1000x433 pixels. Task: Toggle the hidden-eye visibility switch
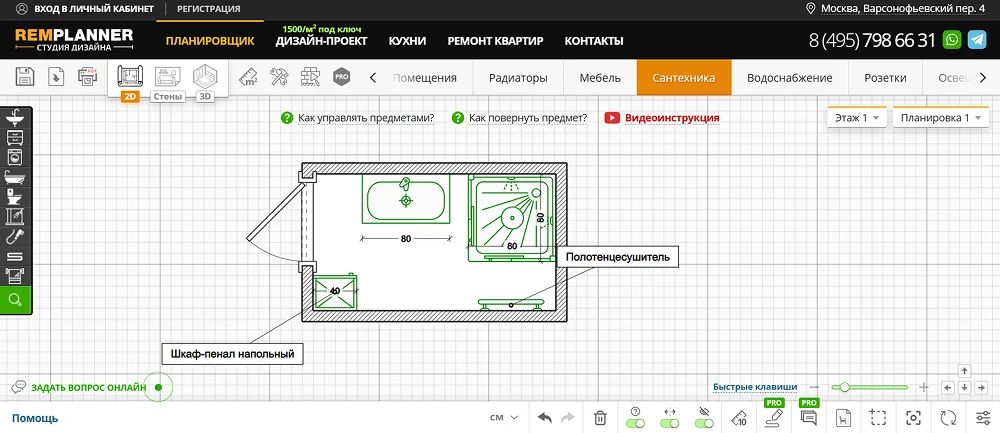705,423
